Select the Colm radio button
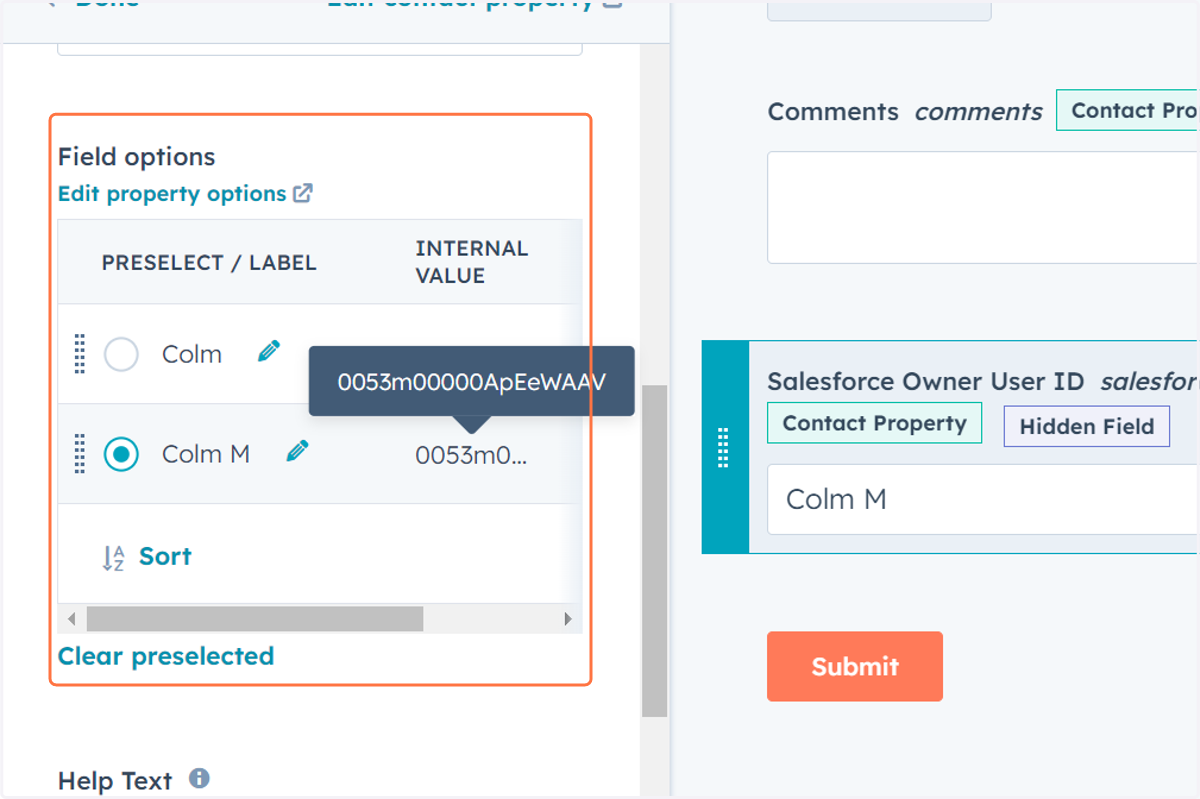 [121, 354]
